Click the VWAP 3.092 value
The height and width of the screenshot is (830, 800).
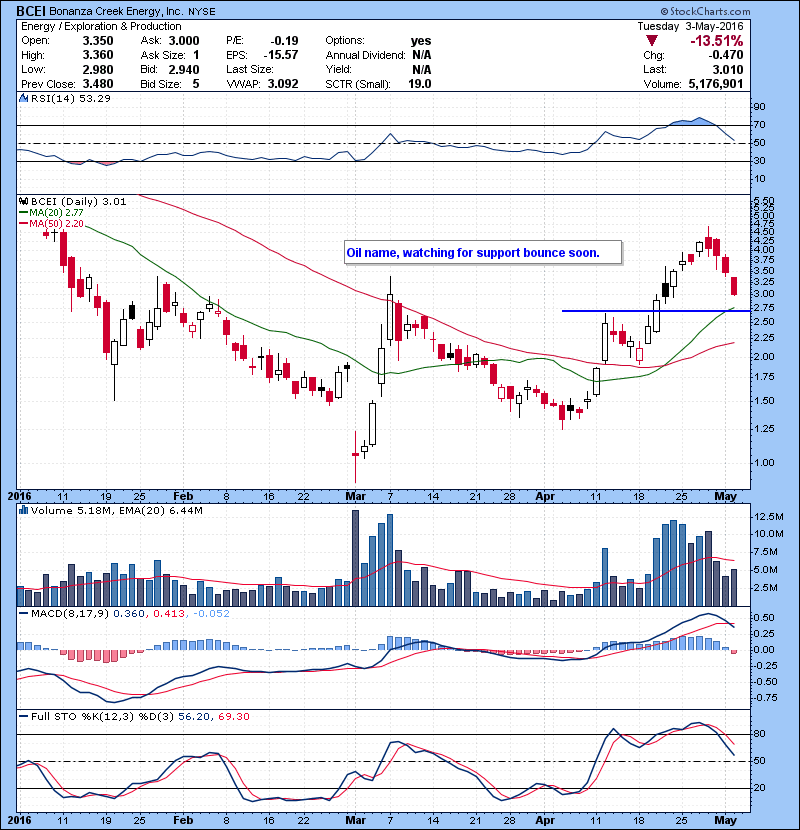[283, 84]
